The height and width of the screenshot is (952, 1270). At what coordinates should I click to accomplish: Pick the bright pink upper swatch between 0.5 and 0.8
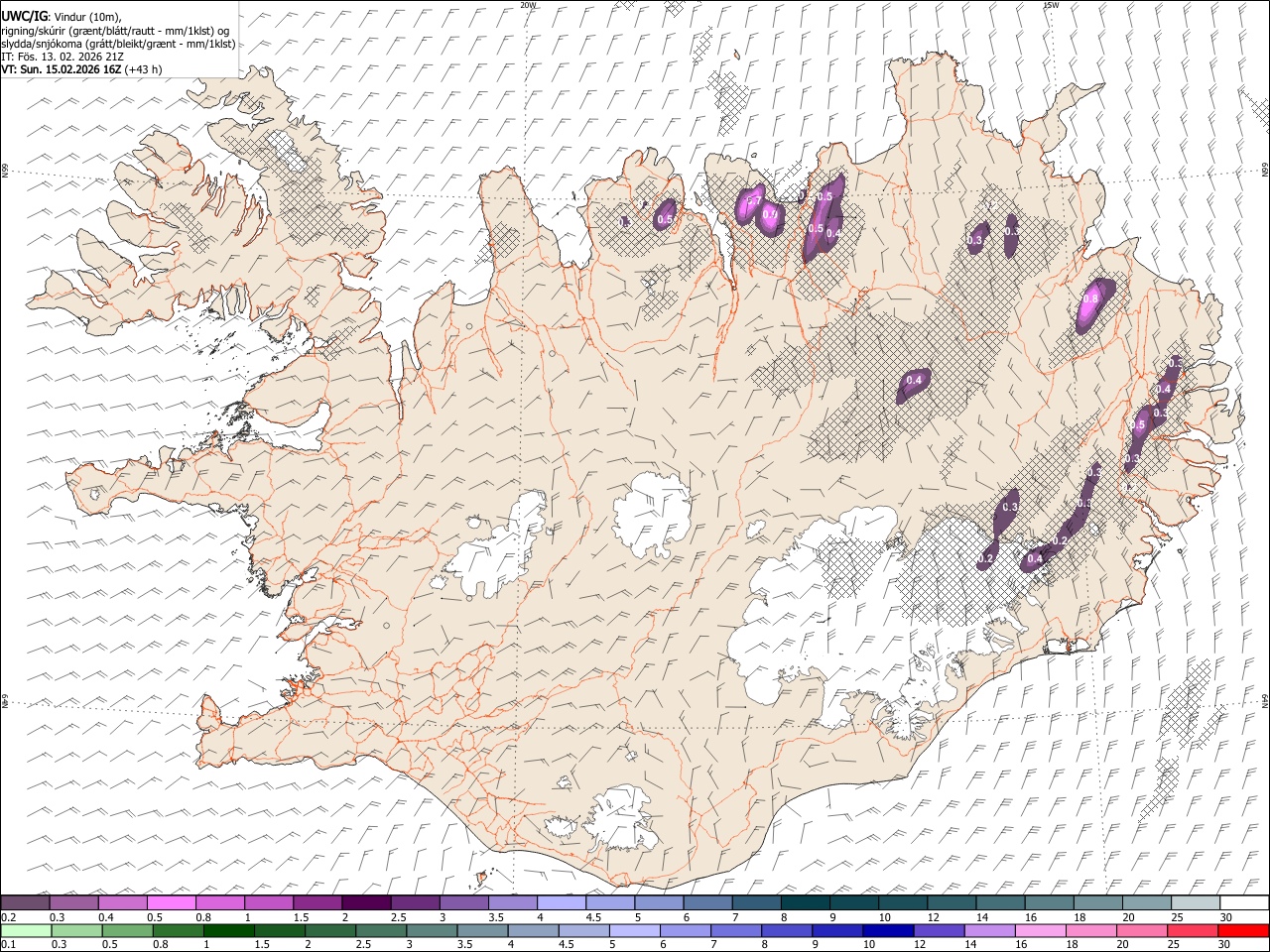pos(172,903)
